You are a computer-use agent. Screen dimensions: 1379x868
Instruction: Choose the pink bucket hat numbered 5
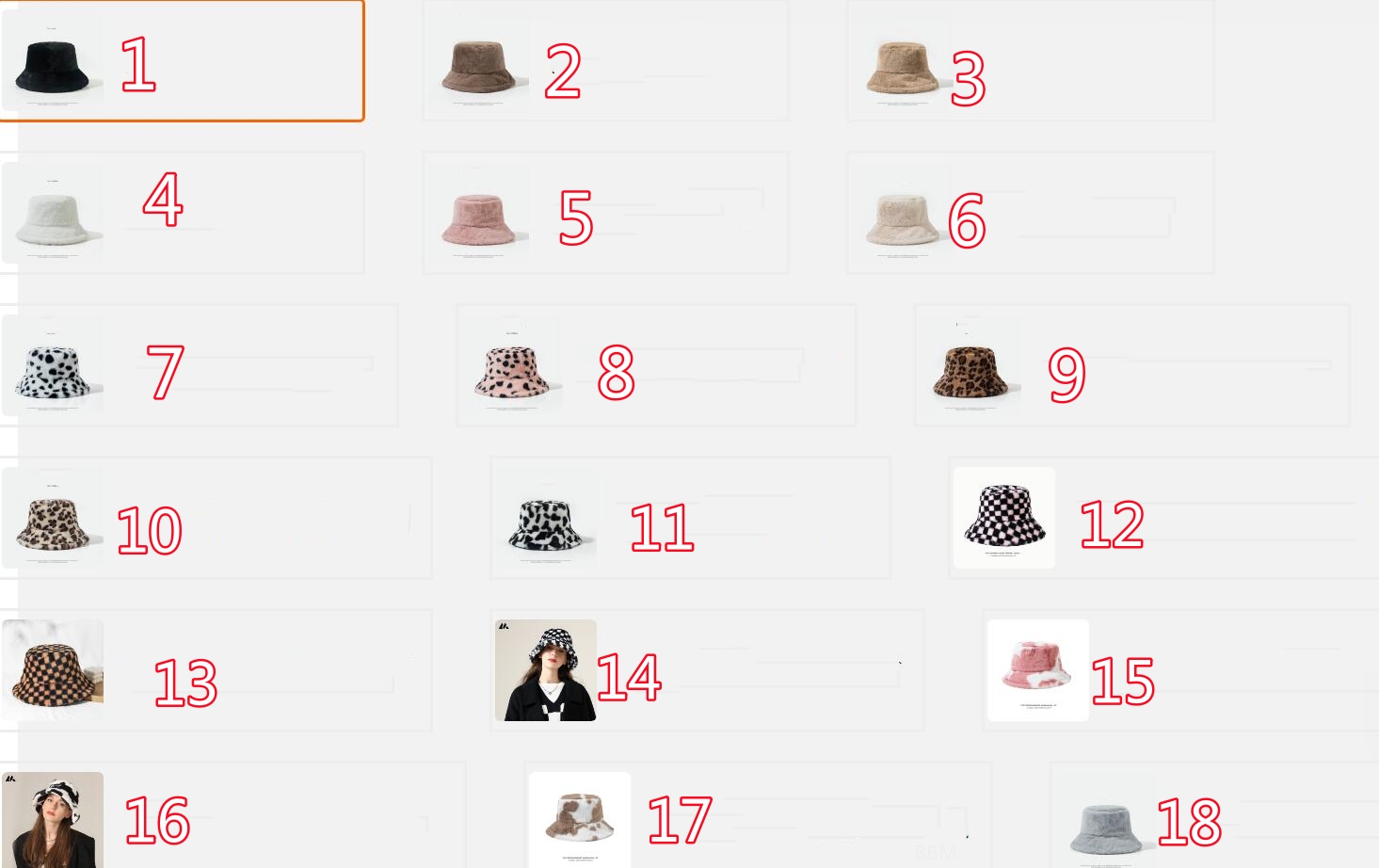click(x=478, y=213)
